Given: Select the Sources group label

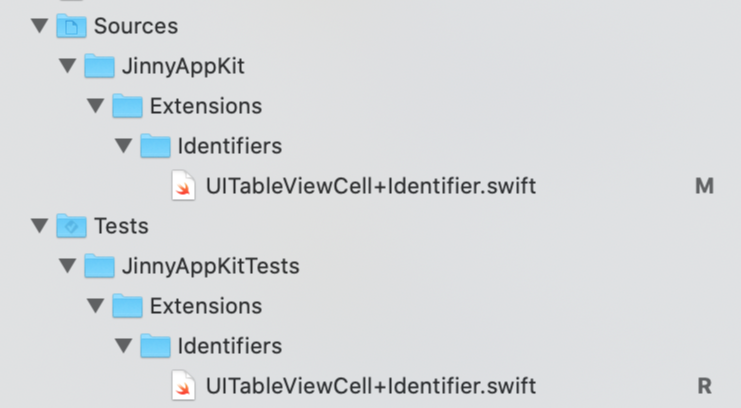Looking at the screenshot, I should pyautogui.click(x=136, y=26).
